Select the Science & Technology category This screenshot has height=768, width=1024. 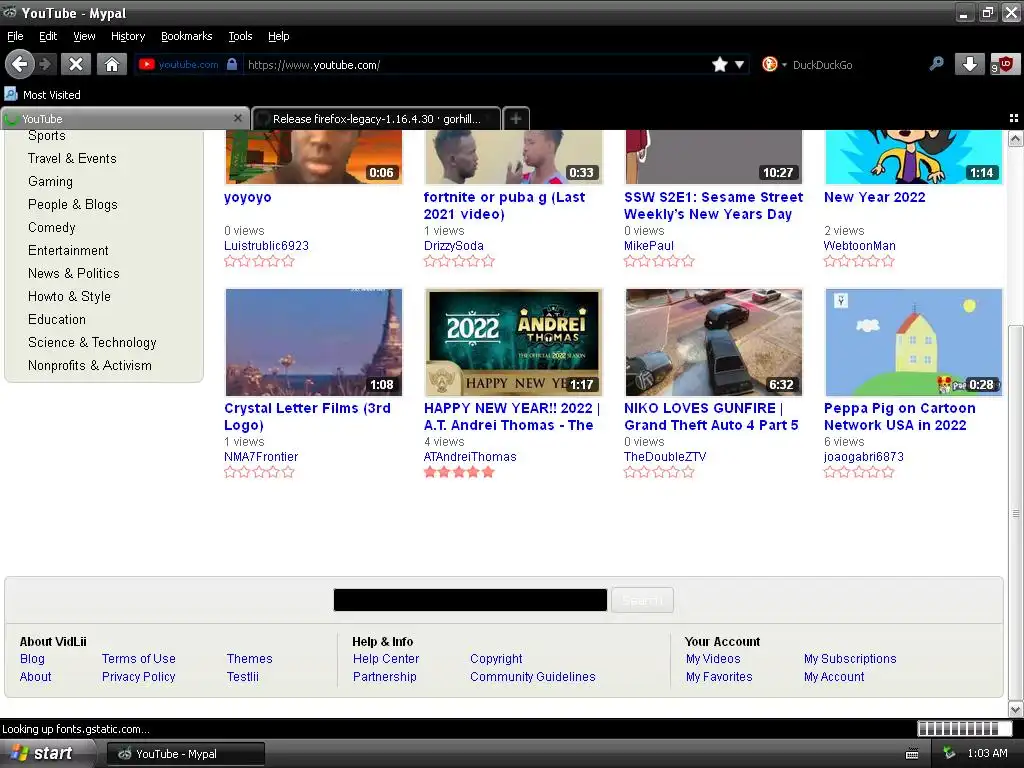pyautogui.click(x=92, y=342)
